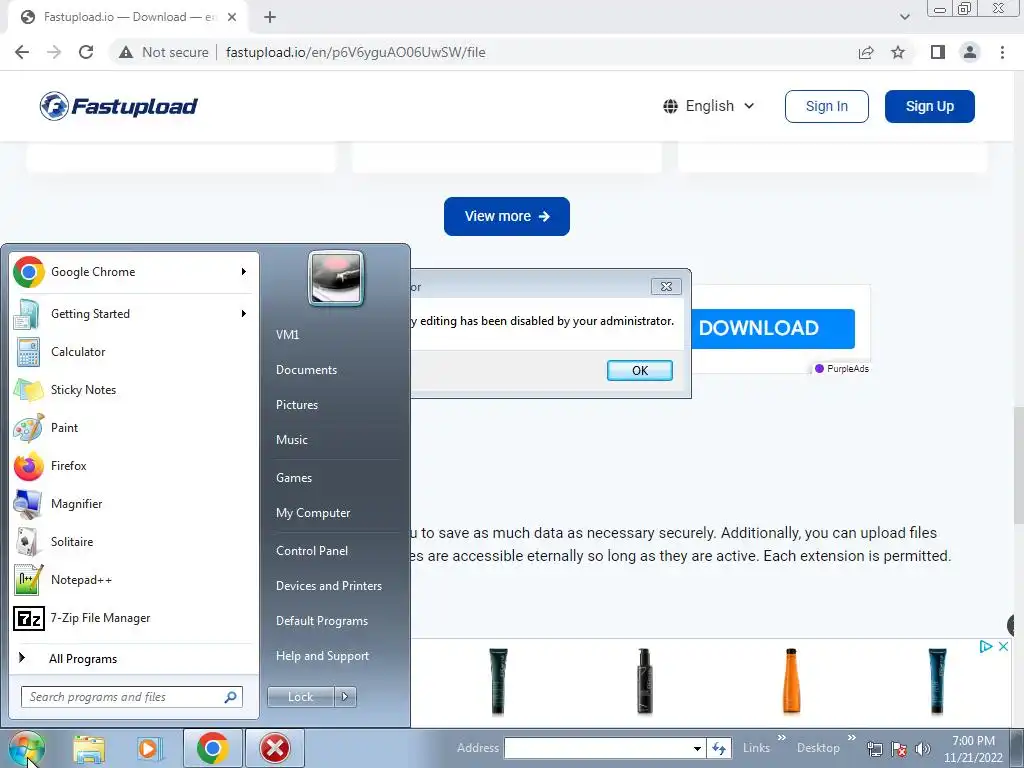Click the Fastupload logo
The image size is (1024, 768).
coord(118,106)
